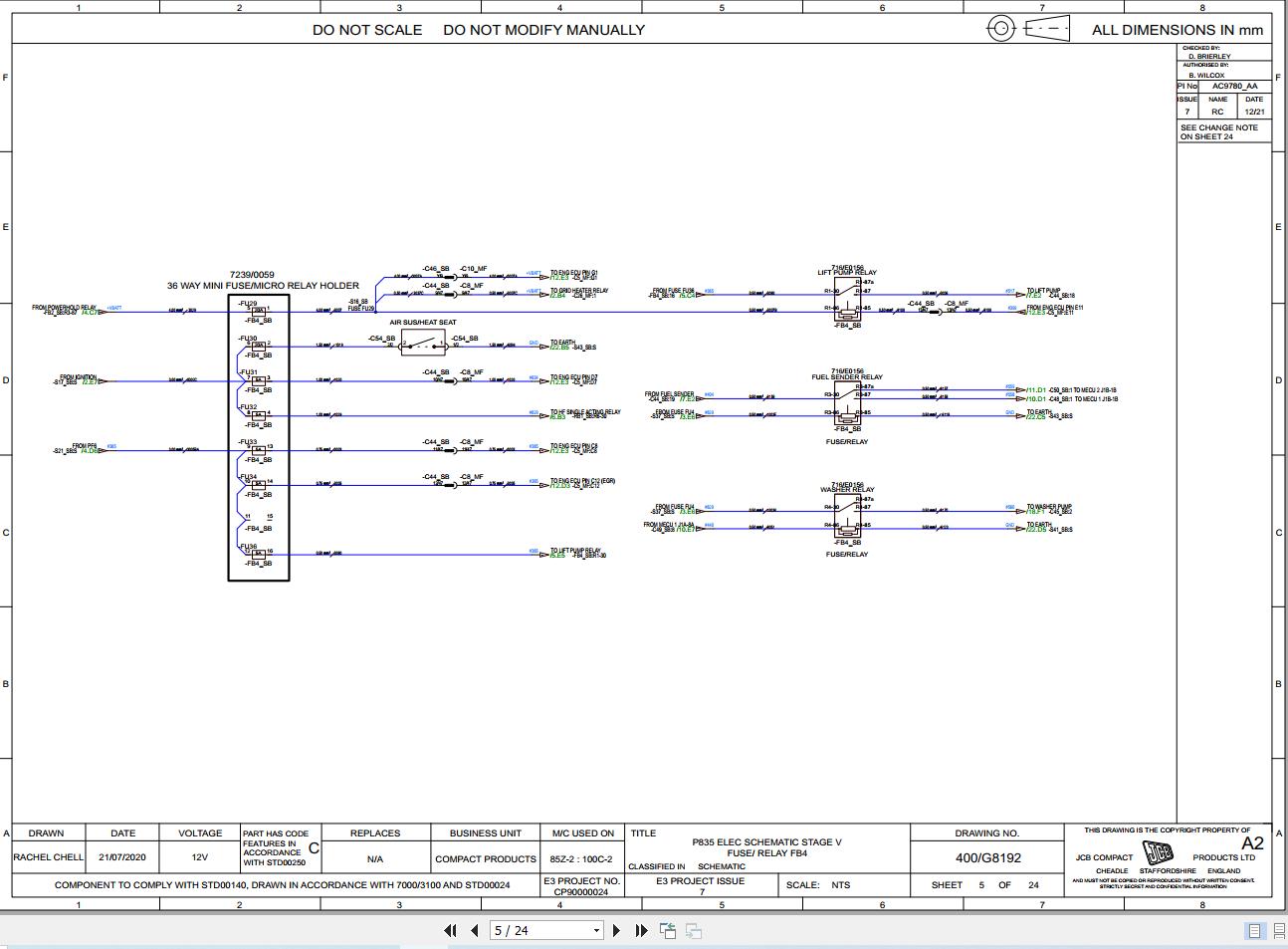1288x949 pixels.
Task: Click 'FROM POWERHOLD RELAY' source label
Action: pyautogui.click(x=64, y=308)
